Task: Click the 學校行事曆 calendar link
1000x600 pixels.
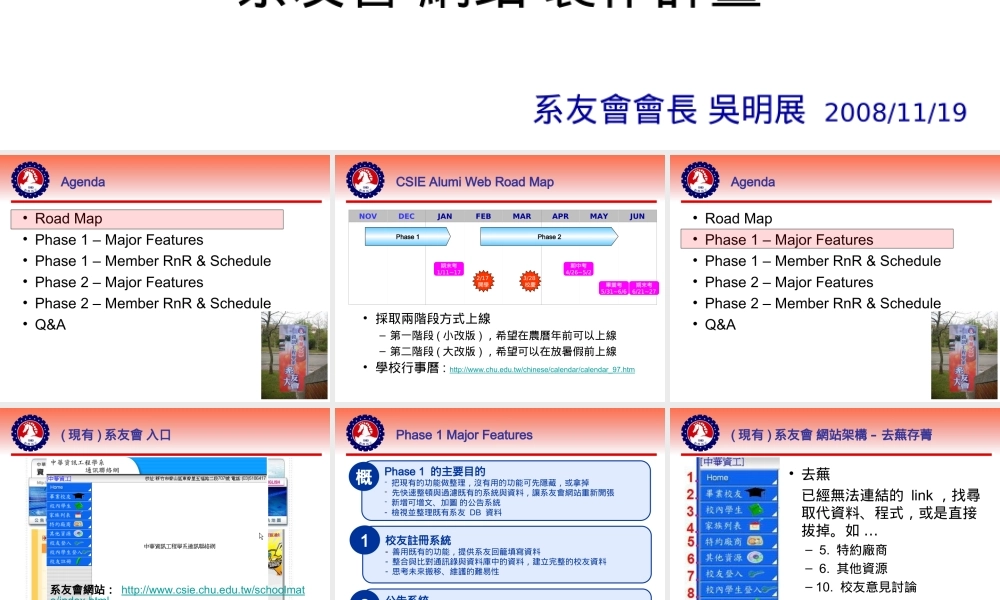Action: click(543, 368)
